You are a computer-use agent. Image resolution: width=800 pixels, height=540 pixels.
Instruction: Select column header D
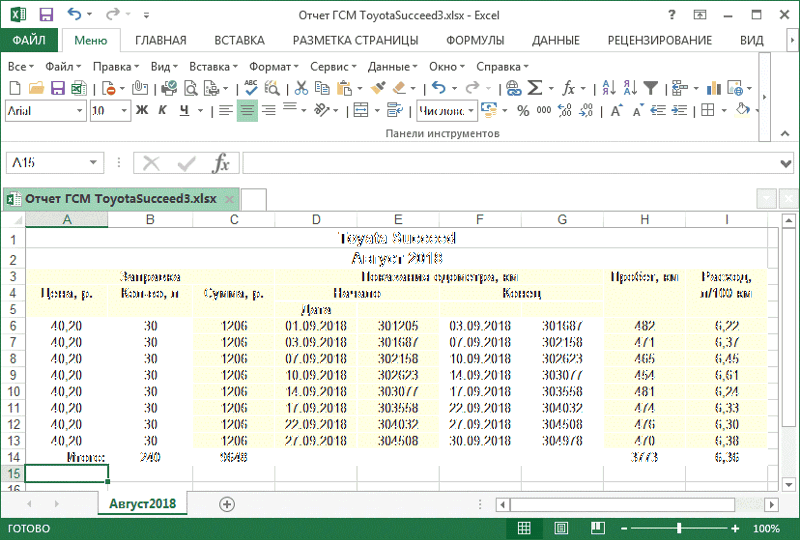tap(316, 219)
